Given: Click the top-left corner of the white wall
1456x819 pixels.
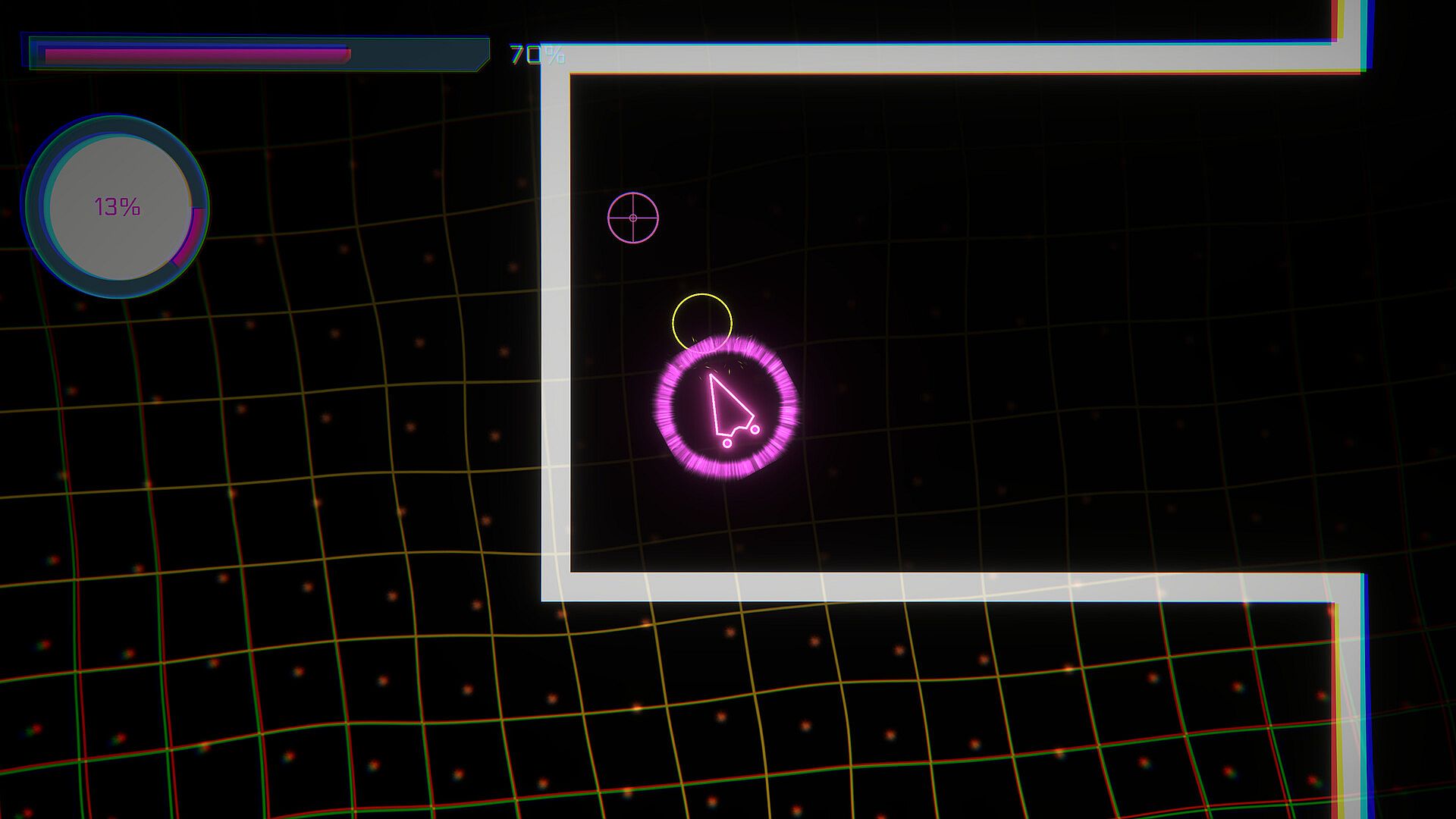Looking at the screenshot, I should 555,58.
